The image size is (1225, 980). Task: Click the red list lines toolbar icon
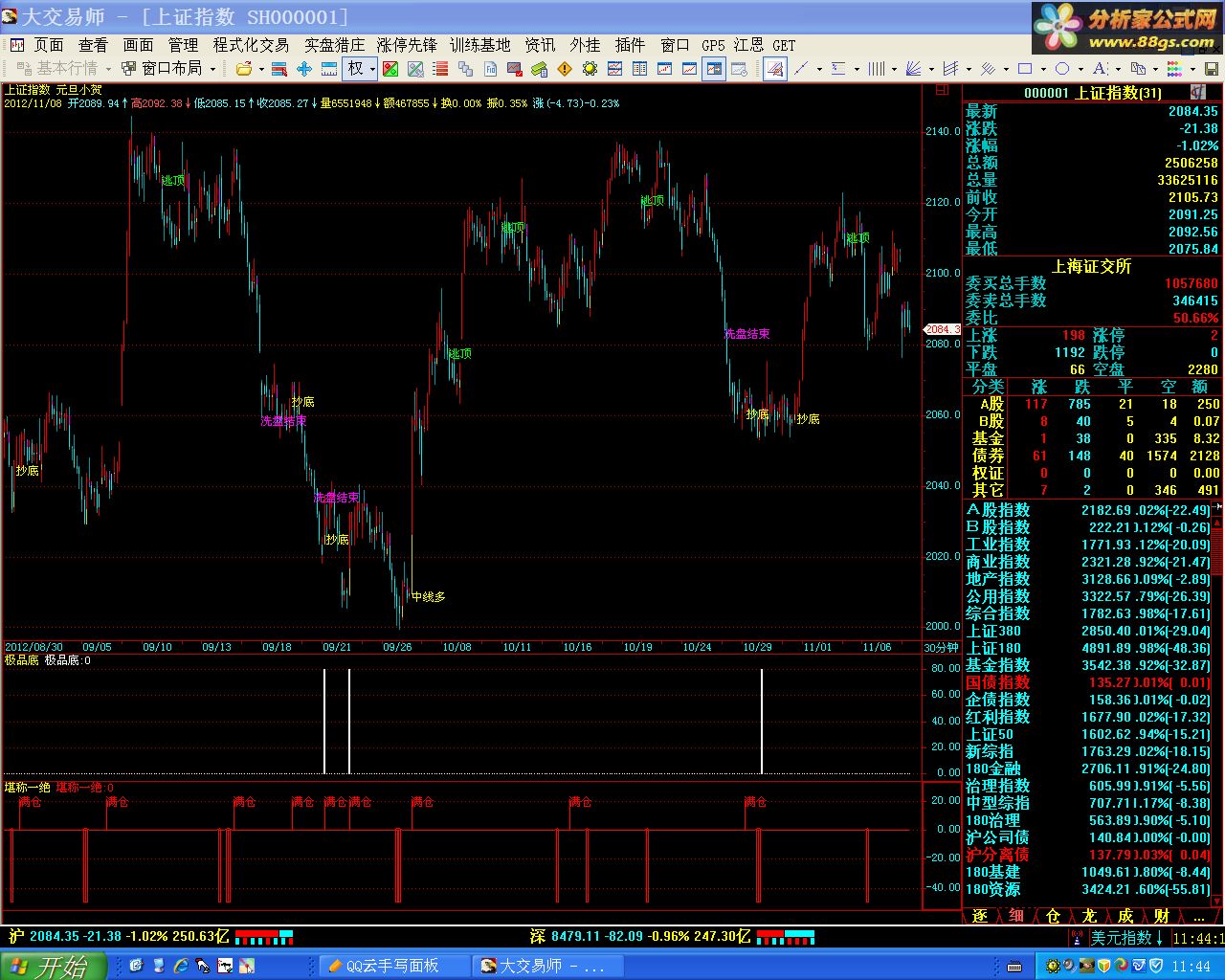tap(440, 69)
